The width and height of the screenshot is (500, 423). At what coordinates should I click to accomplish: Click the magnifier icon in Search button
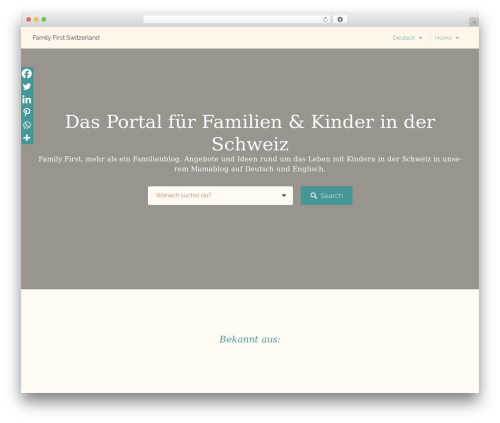pyautogui.click(x=314, y=196)
